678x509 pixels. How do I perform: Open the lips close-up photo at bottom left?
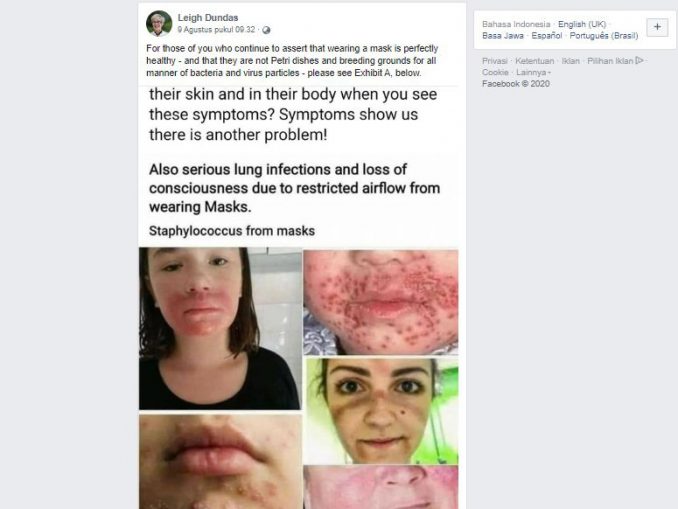221,461
